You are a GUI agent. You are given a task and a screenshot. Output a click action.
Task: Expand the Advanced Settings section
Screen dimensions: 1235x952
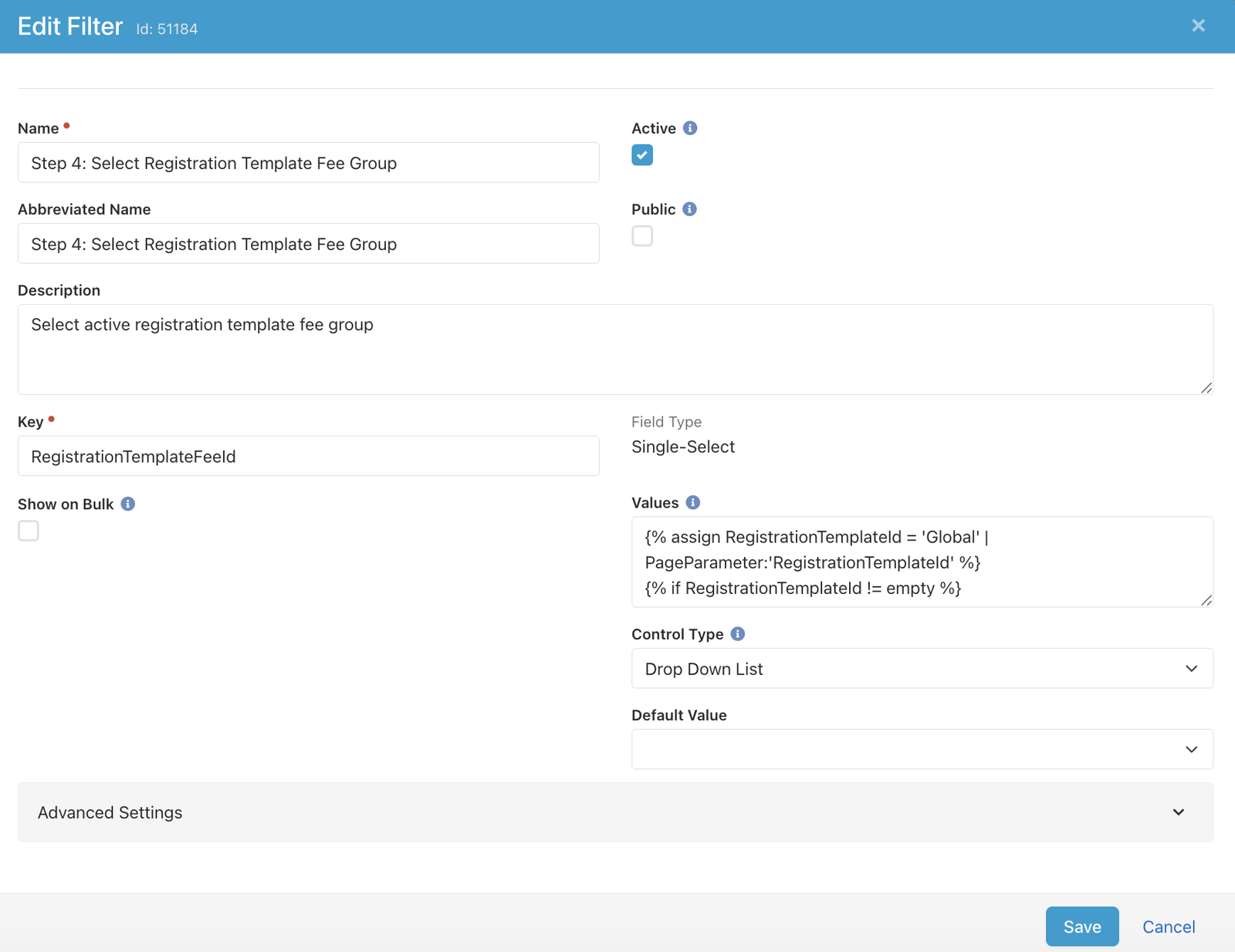[615, 812]
